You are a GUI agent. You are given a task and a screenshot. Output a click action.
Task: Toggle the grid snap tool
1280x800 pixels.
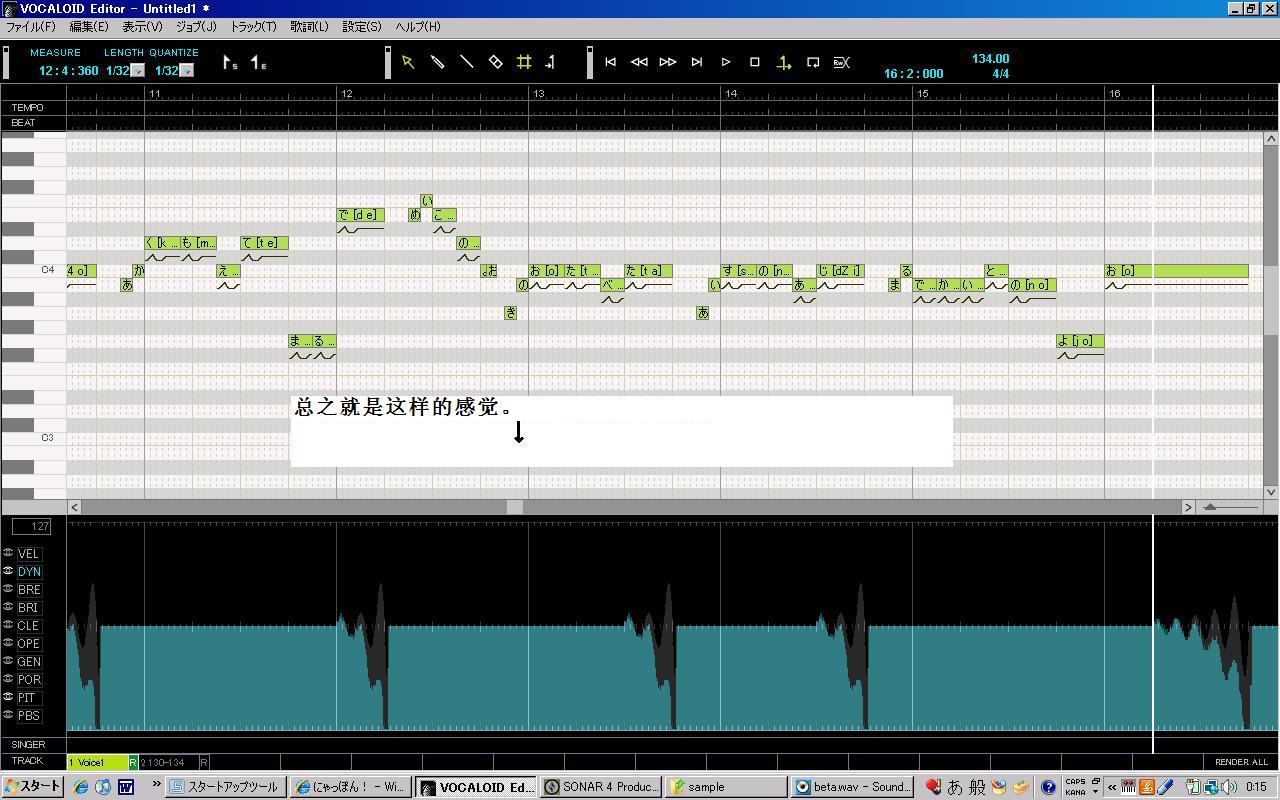pos(524,62)
